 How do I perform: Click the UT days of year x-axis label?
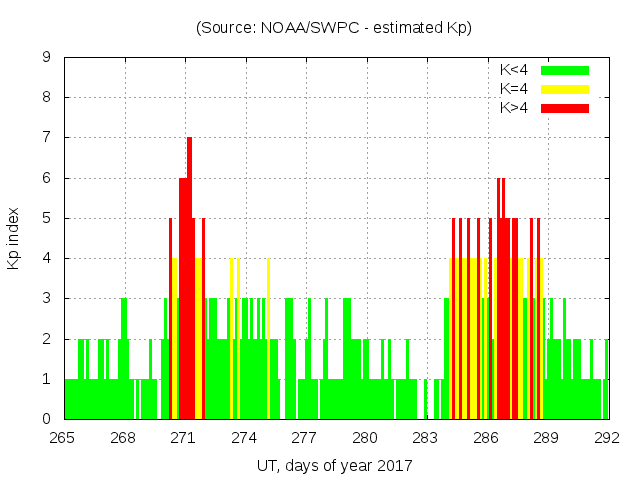point(334,465)
